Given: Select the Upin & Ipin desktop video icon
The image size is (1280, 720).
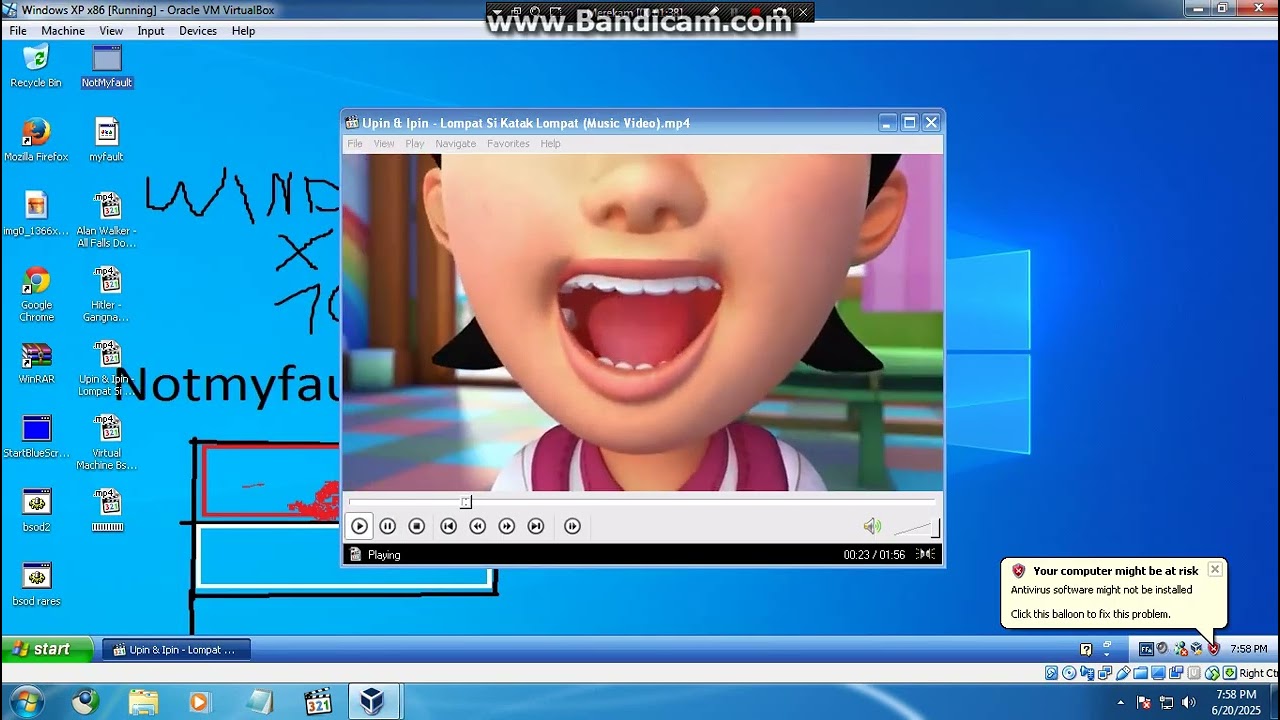Looking at the screenshot, I should [x=107, y=368].
